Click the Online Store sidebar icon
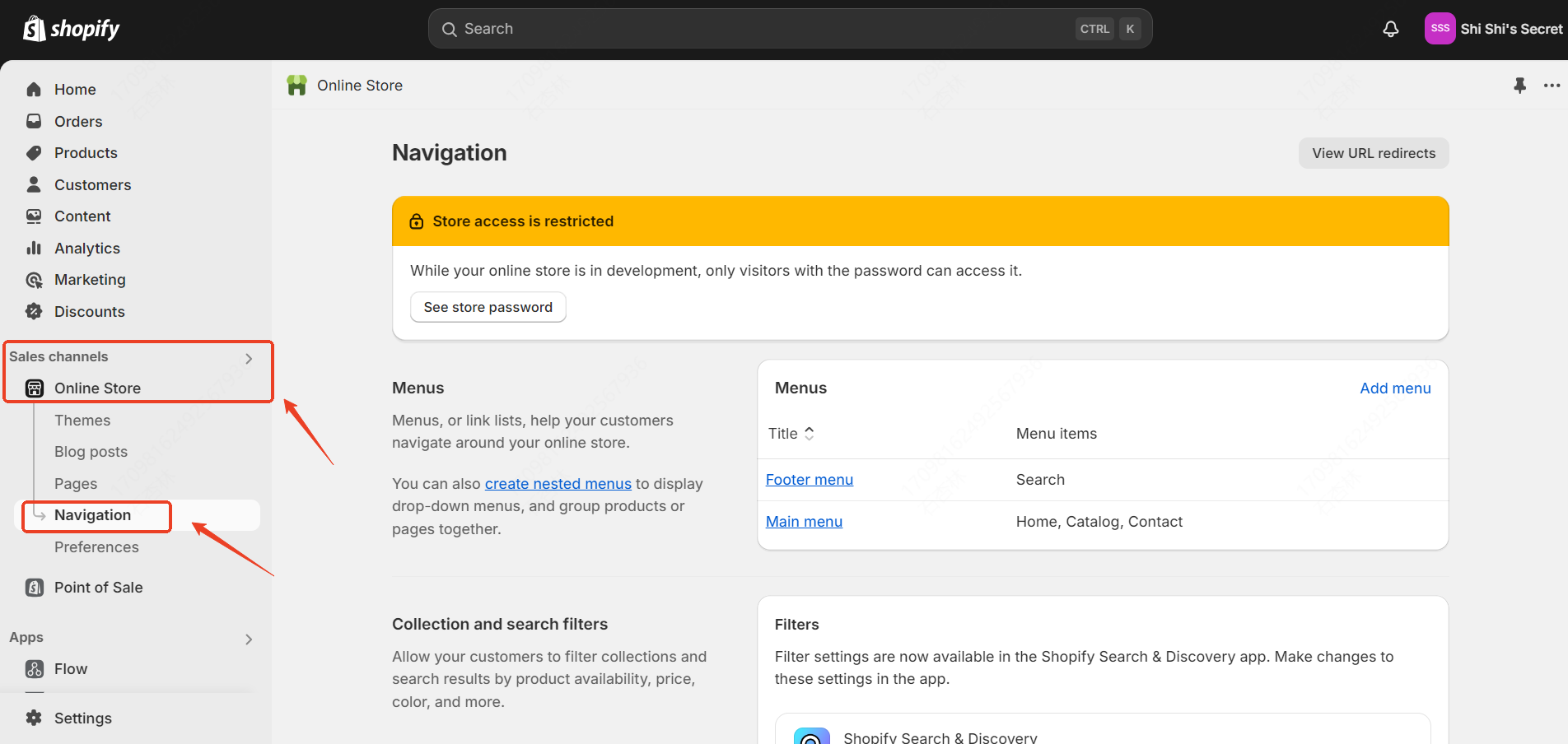 coord(34,388)
